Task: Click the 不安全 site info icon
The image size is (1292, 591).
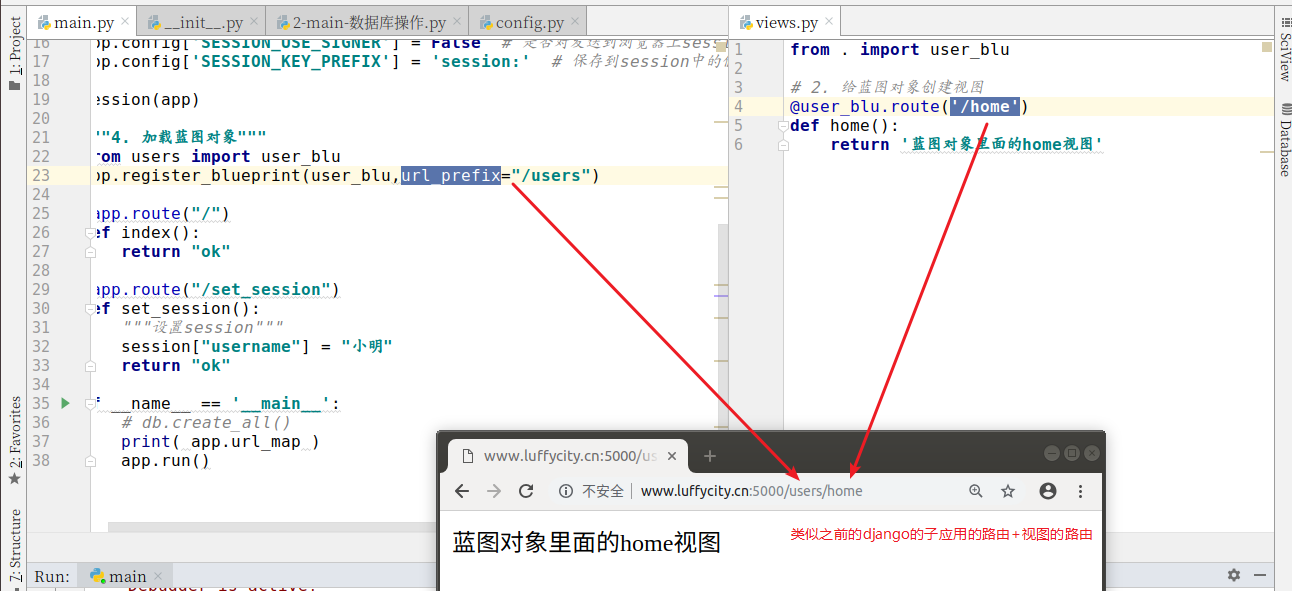Action: [x=566, y=491]
